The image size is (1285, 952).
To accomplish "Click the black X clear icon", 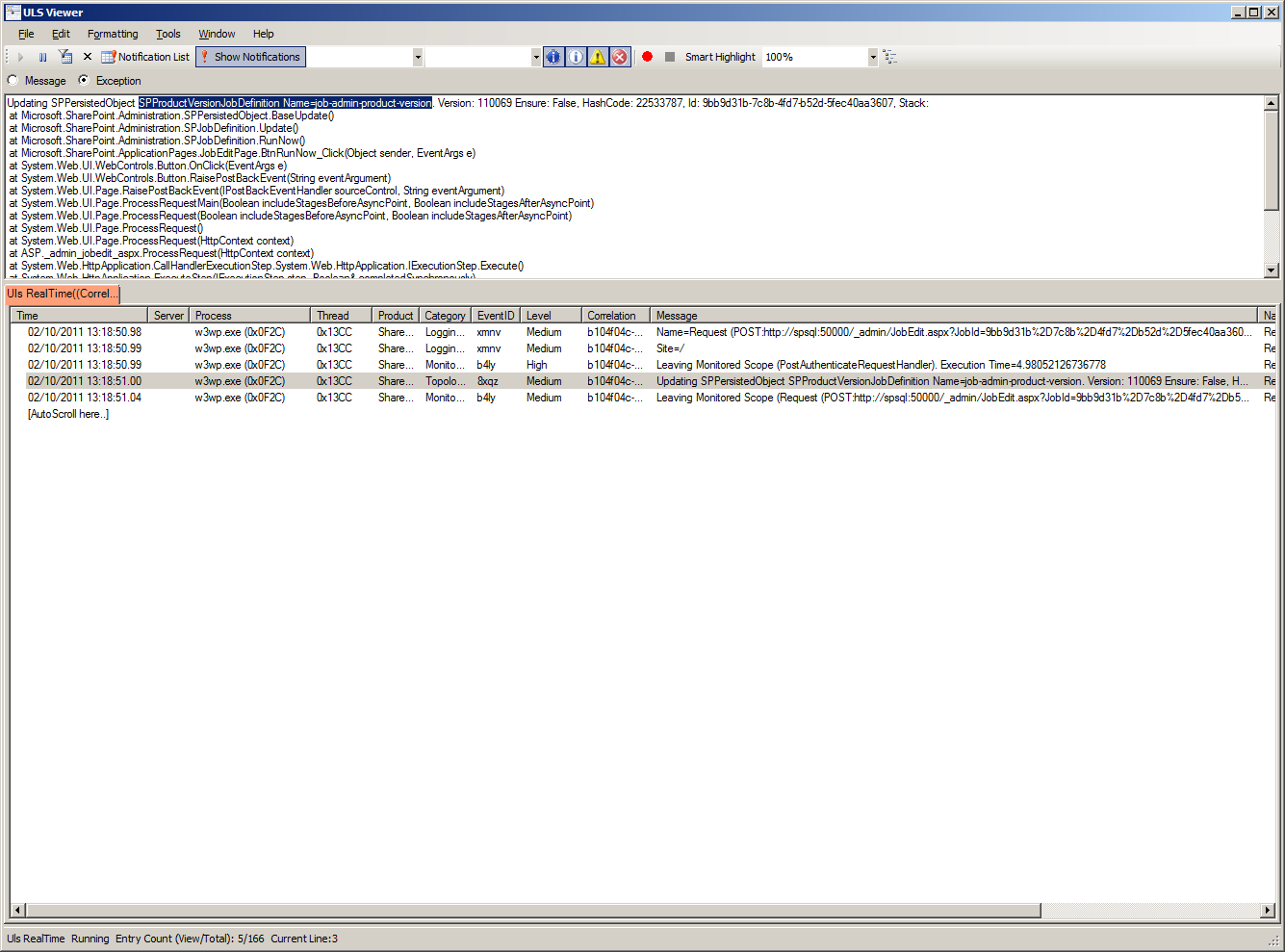I will click(x=88, y=57).
